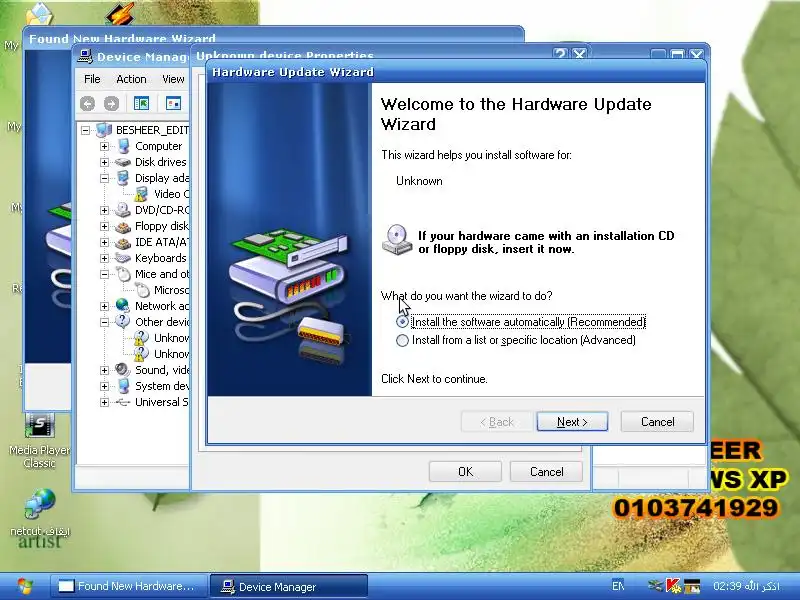Viewport: 800px width, 600px height.
Task: Expand the System devices node
Action: 105,386
